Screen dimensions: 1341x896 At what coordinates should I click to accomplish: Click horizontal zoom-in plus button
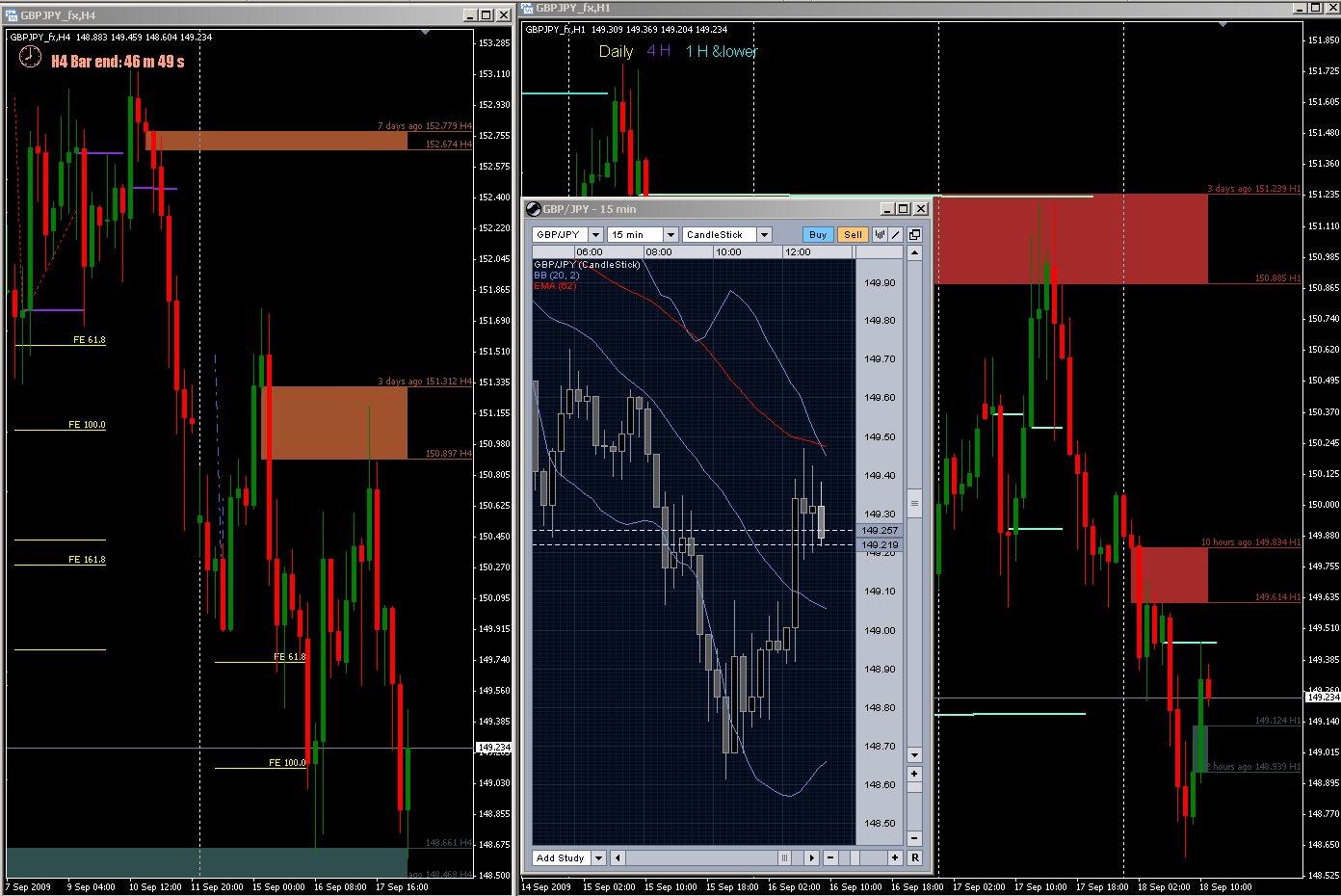click(895, 857)
